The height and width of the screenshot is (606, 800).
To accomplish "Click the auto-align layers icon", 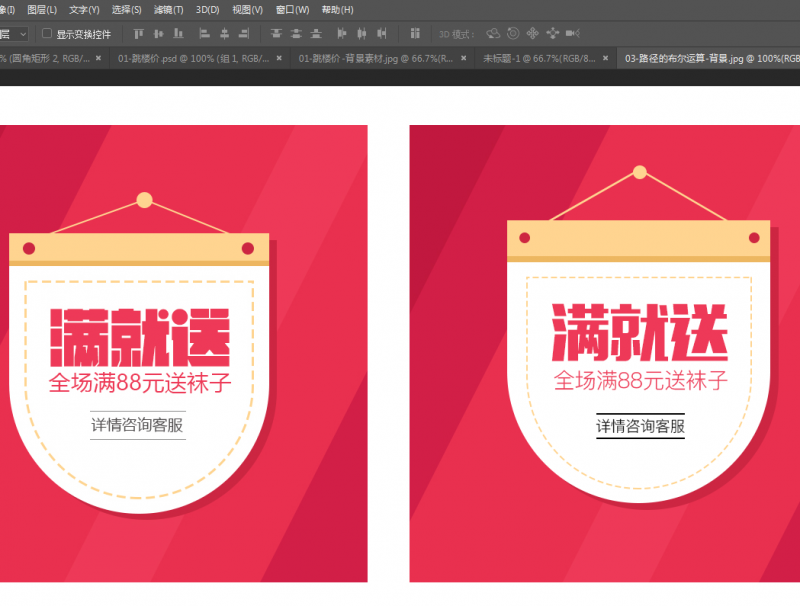I will (x=415, y=34).
